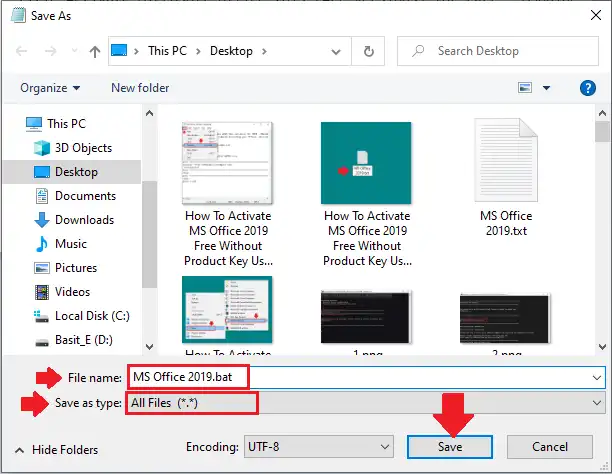Create a New folder
612x474 pixels.
(140, 88)
